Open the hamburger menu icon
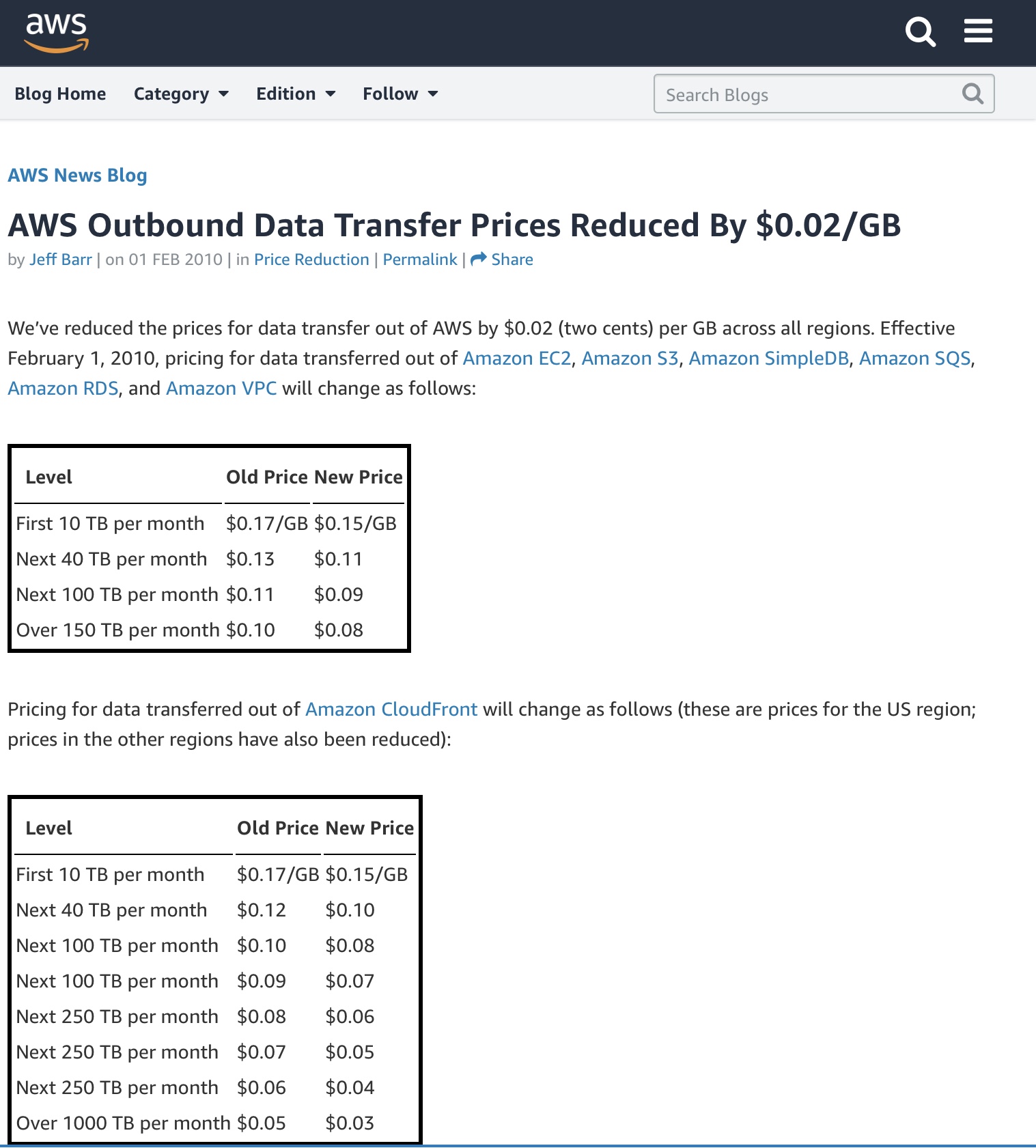This screenshot has width=1036, height=1148. tap(978, 31)
